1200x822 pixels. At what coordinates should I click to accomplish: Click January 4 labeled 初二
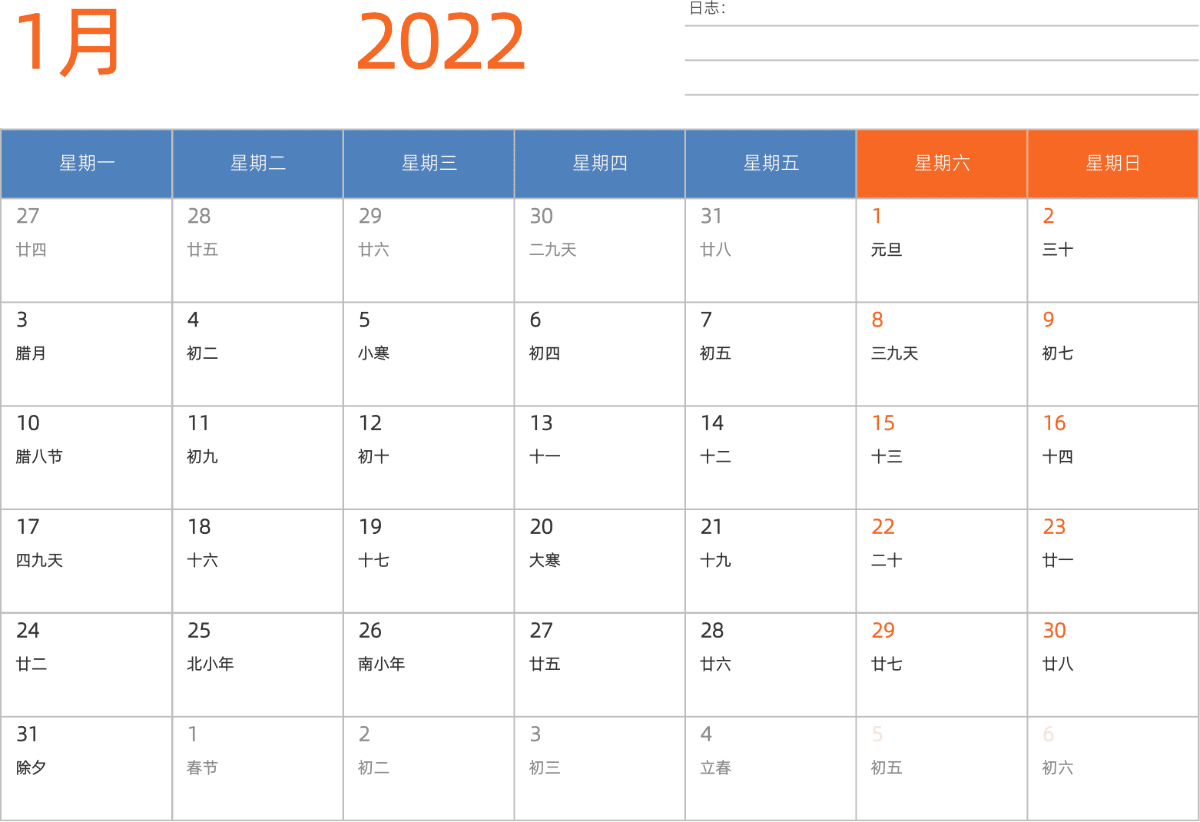point(258,354)
